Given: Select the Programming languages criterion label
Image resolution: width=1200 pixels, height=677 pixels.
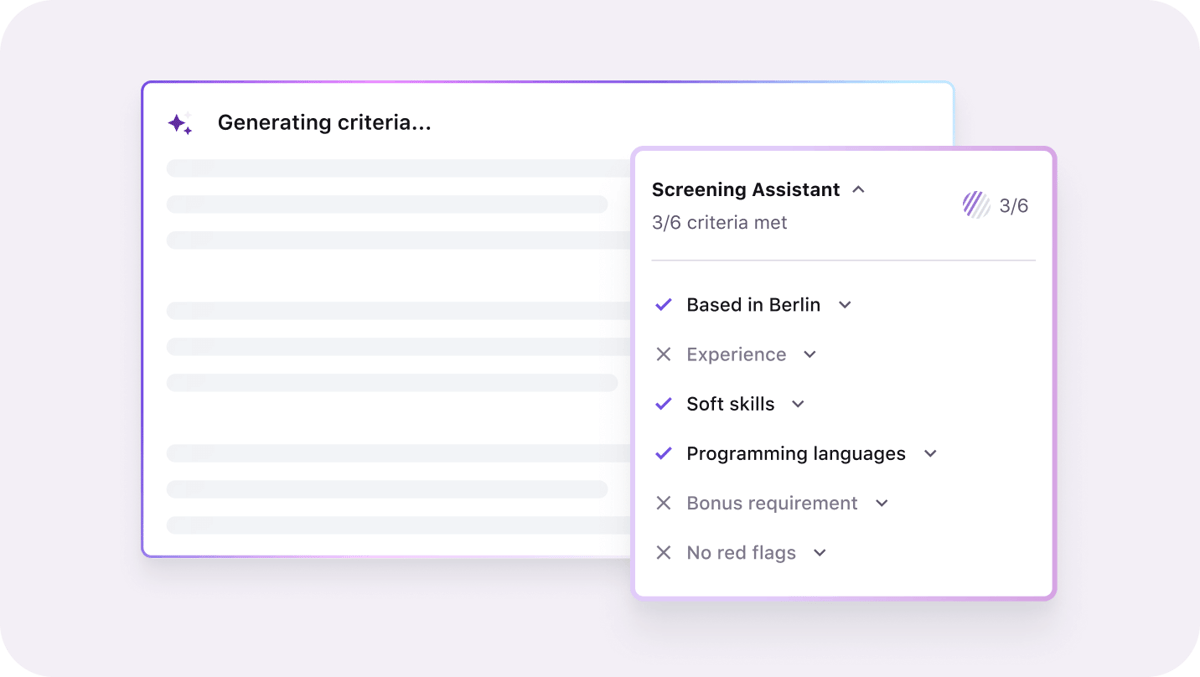Looking at the screenshot, I should coord(796,454).
